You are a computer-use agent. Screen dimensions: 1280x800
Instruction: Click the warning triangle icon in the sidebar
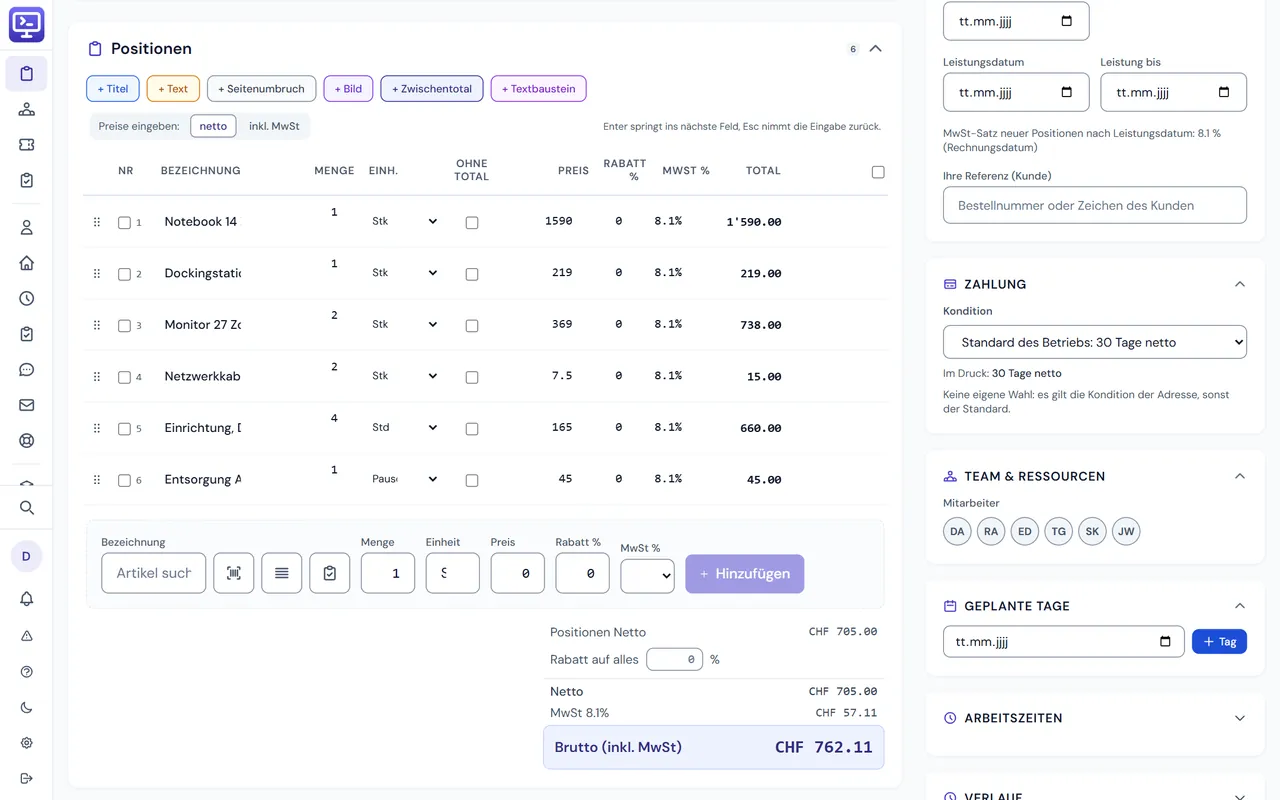coord(27,636)
